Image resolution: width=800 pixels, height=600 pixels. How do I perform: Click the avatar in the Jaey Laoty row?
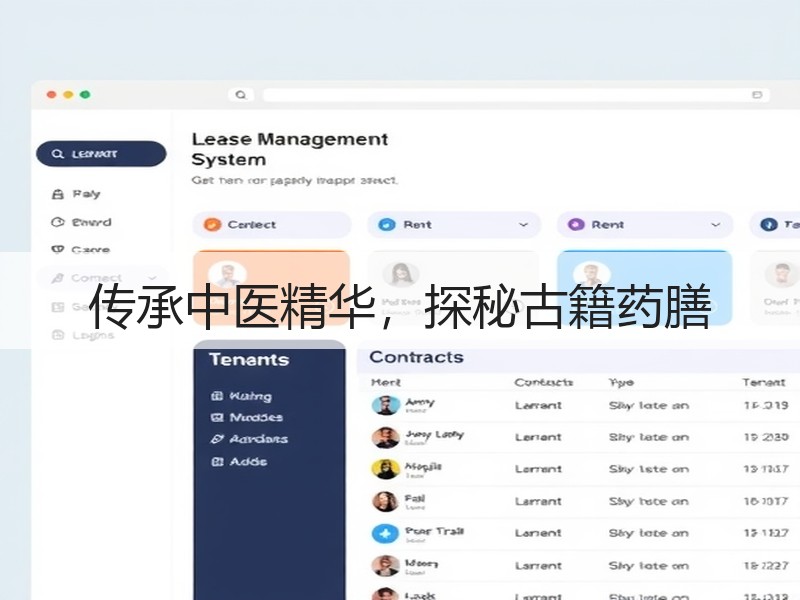tap(386, 437)
